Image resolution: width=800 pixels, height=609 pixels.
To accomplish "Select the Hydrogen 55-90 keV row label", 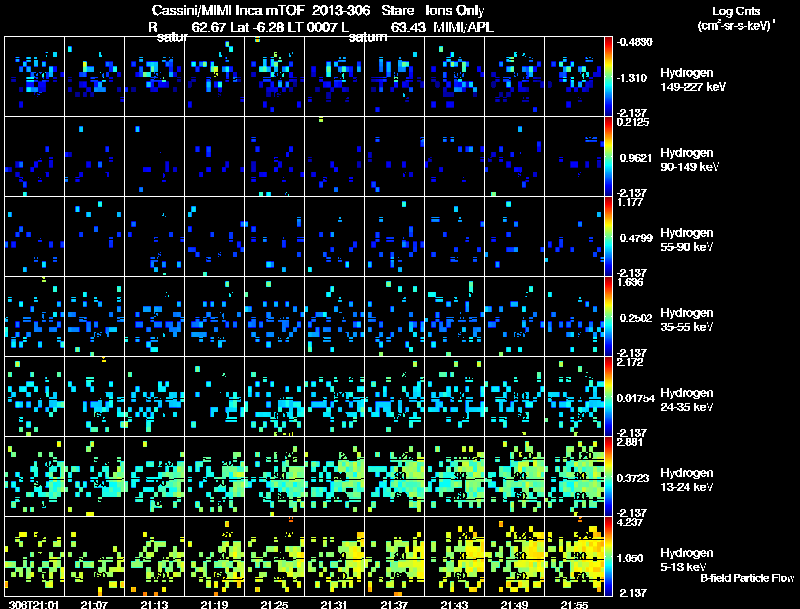I will click(x=687, y=240).
